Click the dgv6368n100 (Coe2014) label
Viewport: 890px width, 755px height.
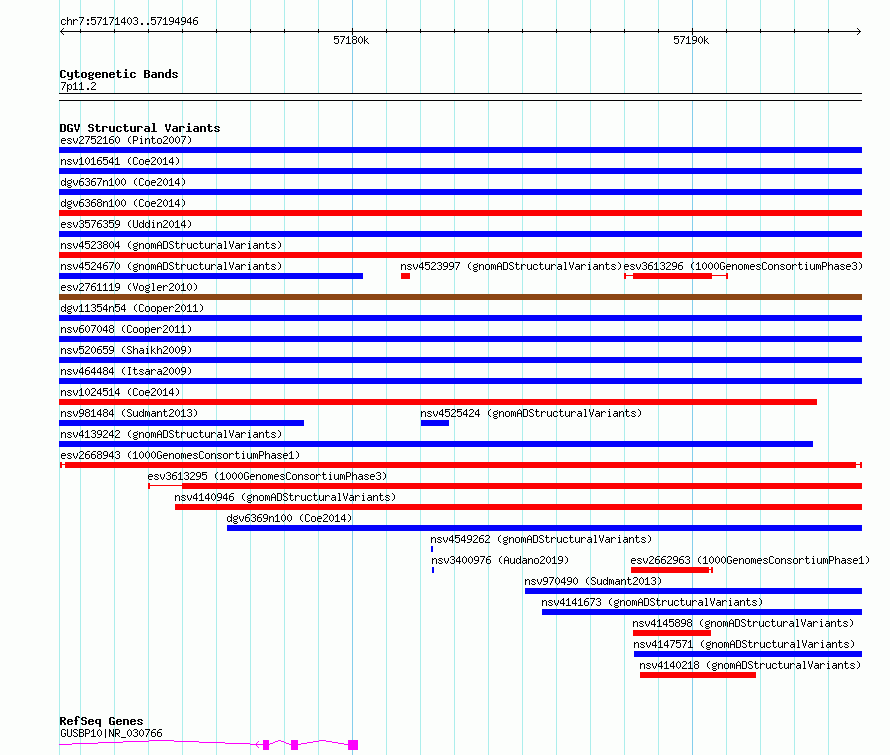click(123, 203)
